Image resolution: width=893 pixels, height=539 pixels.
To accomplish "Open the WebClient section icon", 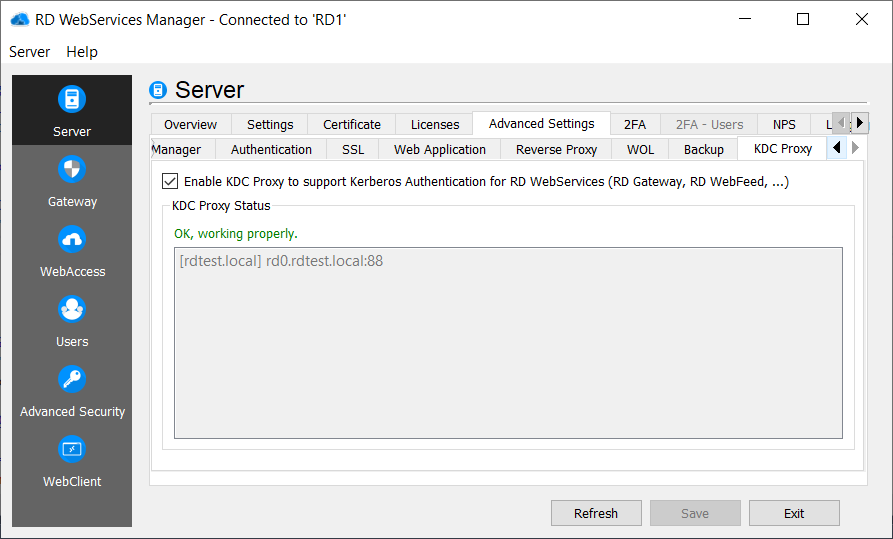I will tap(72, 450).
